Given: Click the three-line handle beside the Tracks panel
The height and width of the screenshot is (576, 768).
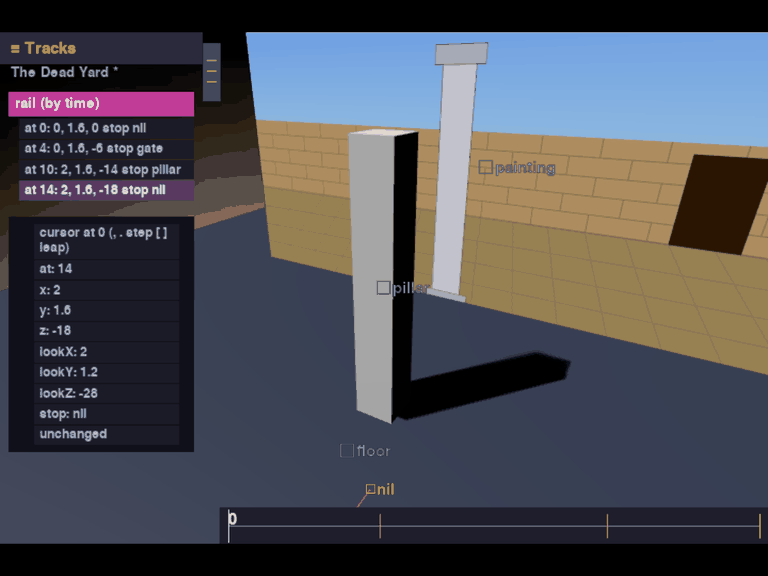Looking at the screenshot, I should pos(212,72).
